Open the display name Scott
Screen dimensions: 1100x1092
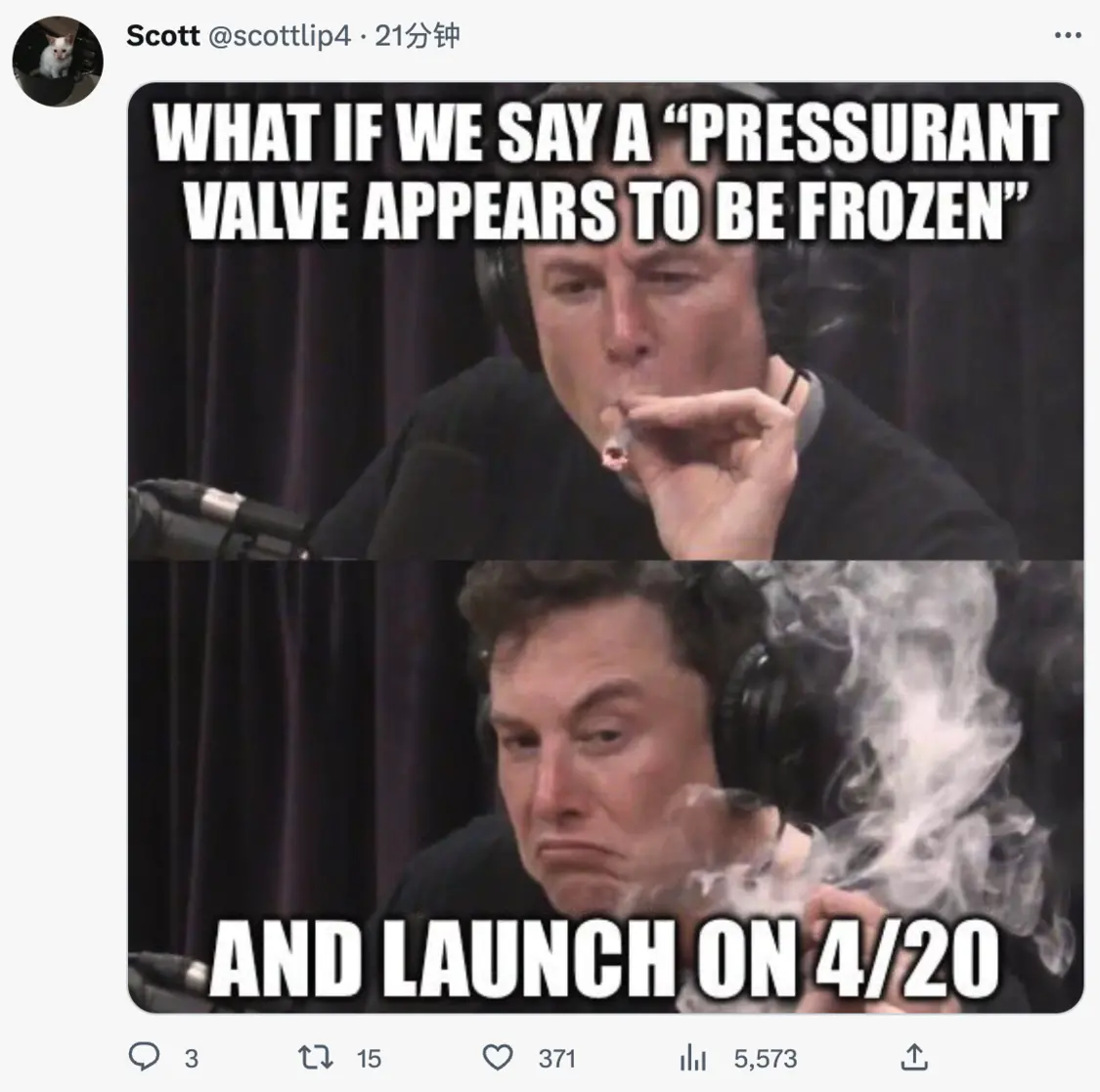pos(162,36)
